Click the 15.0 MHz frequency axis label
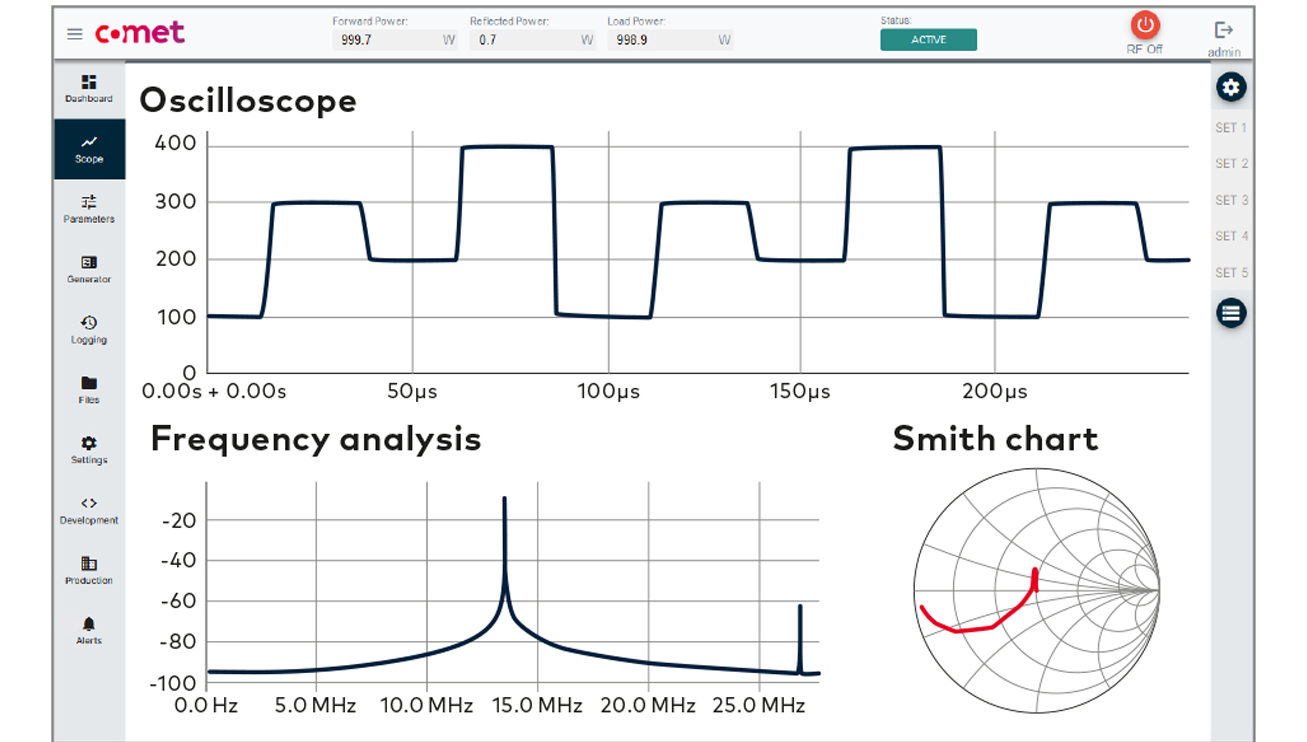Viewport: 1307px width, 742px height. coord(538,706)
